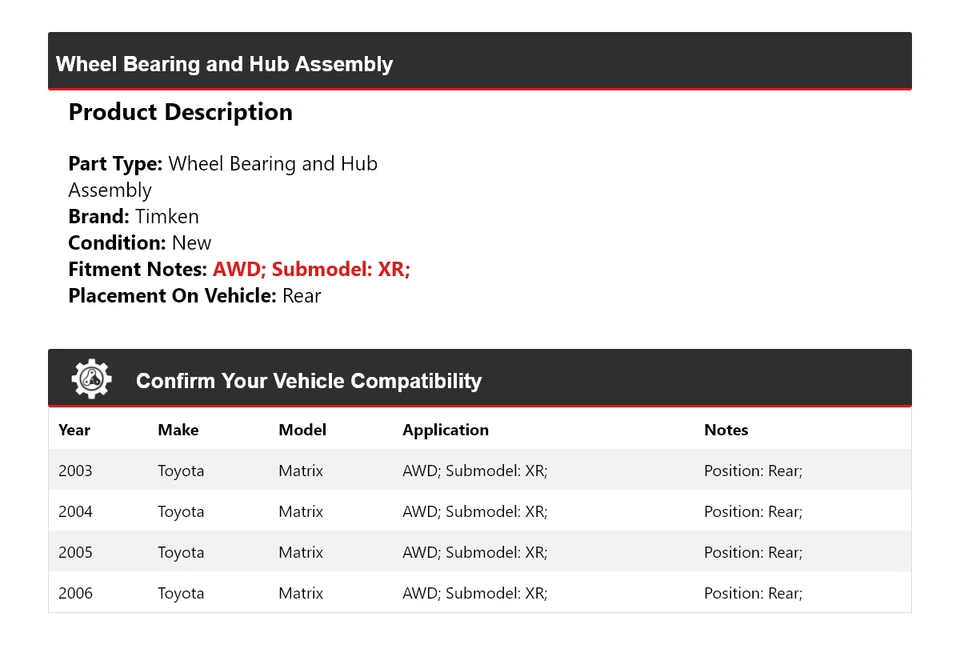The image size is (960, 645).
Task: Select the 2005 year row cell
Action: (75, 553)
